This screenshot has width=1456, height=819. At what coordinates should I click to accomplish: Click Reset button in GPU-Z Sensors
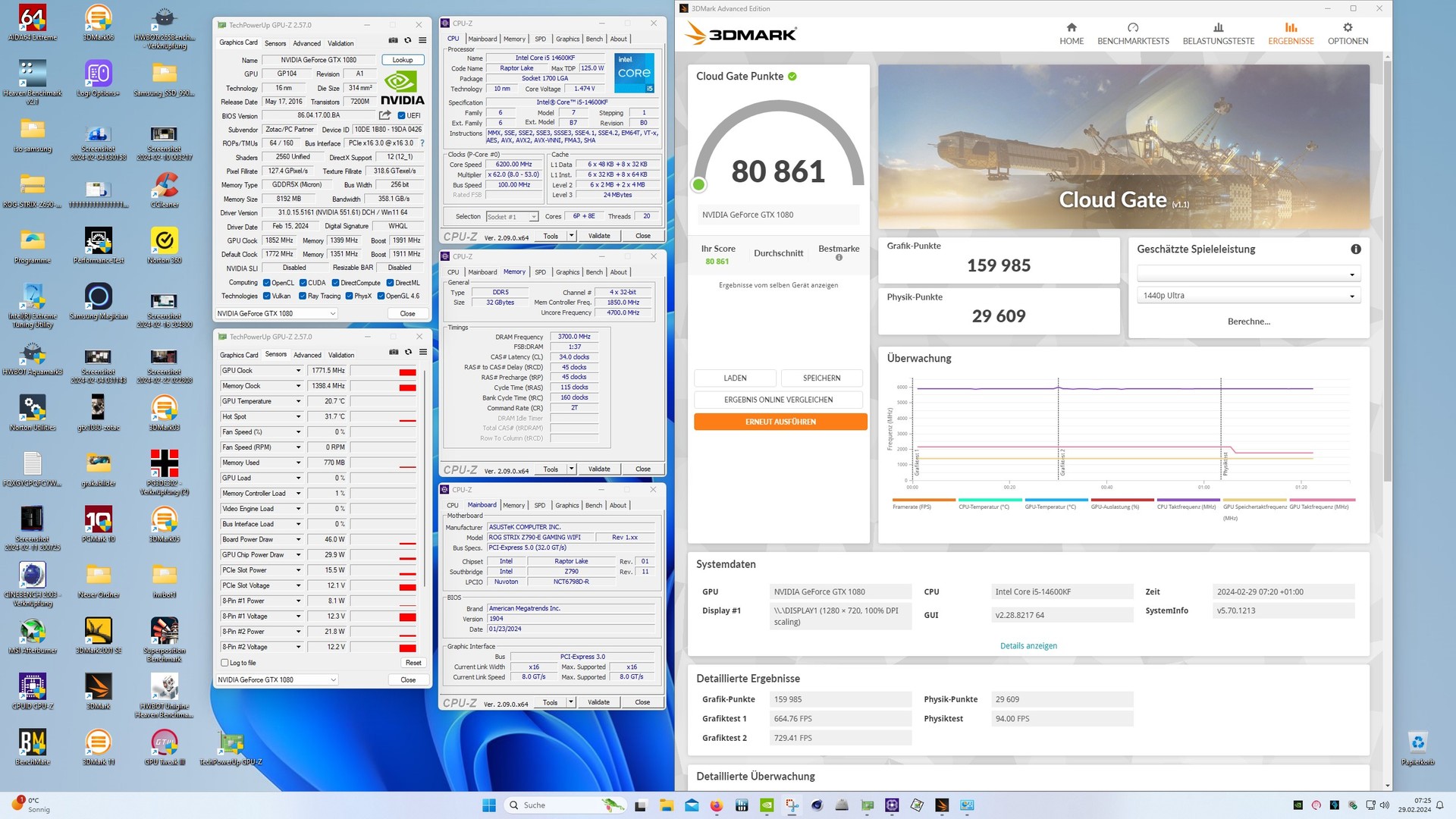[413, 663]
